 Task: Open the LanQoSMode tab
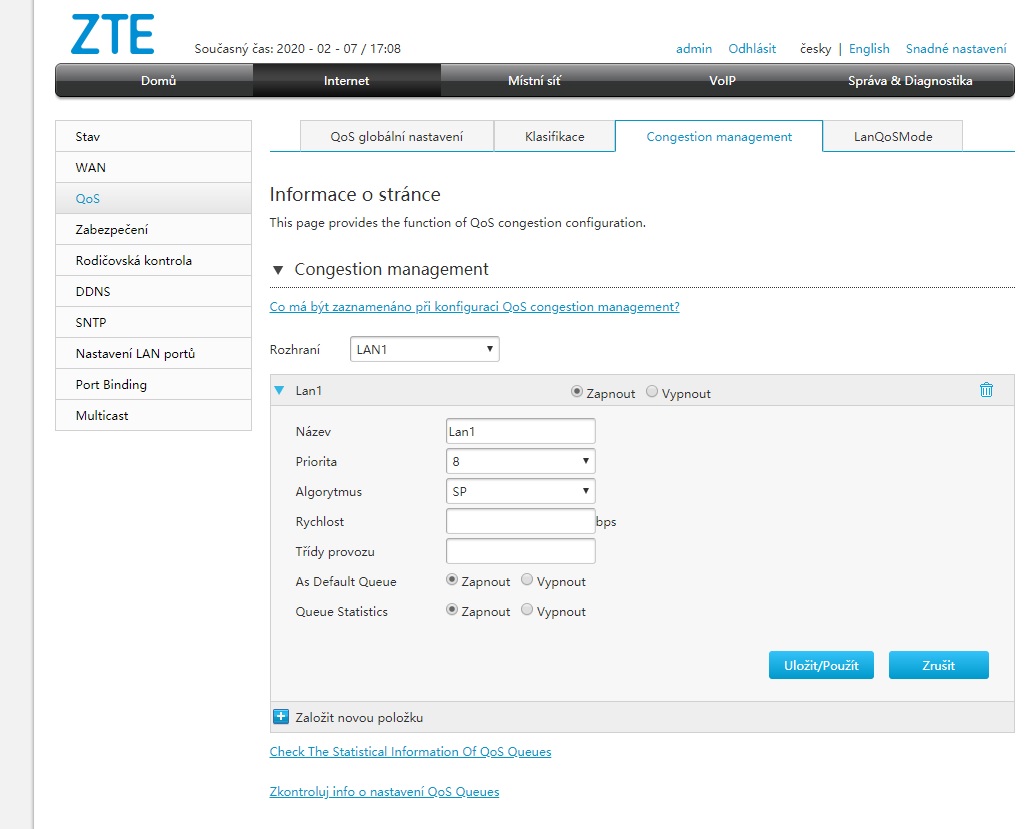[x=892, y=137]
